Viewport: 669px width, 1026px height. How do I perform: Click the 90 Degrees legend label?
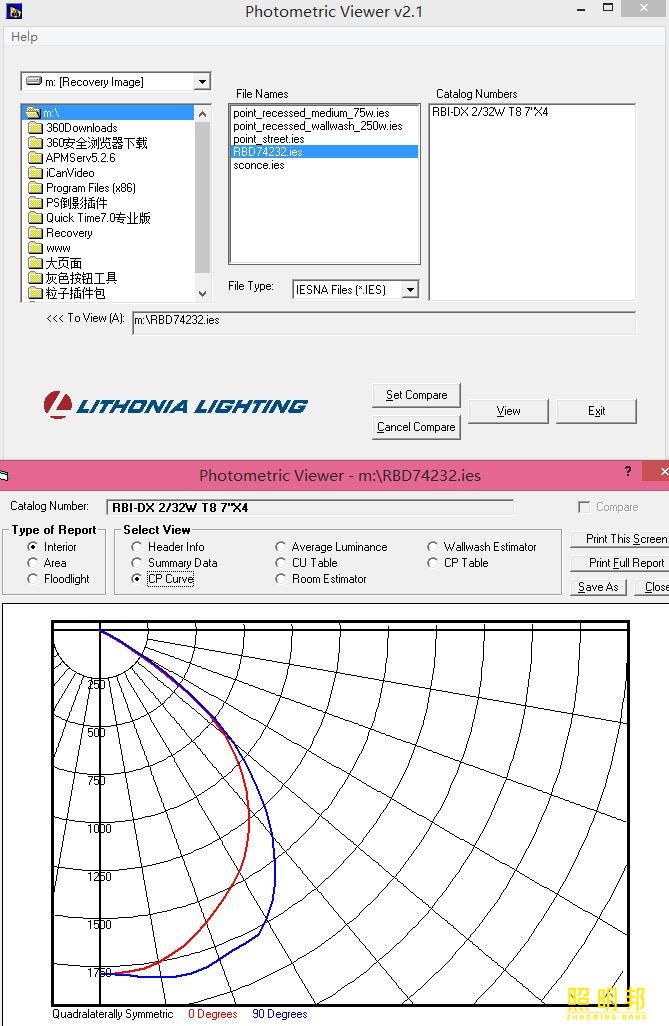[x=280, y=1014]
